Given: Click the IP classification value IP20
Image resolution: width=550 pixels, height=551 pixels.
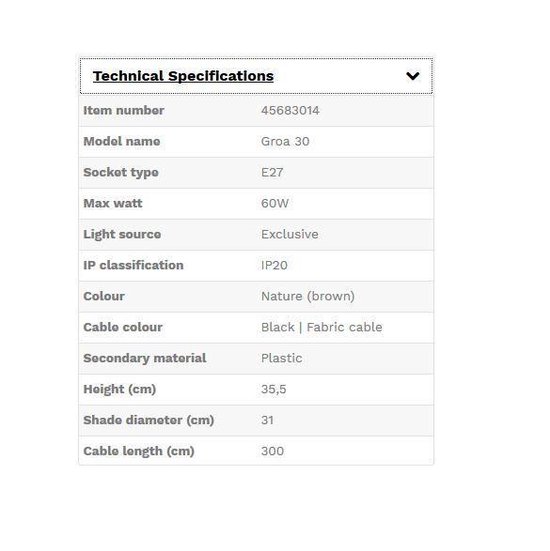Looking at the screenshot, I should point(274,265).
